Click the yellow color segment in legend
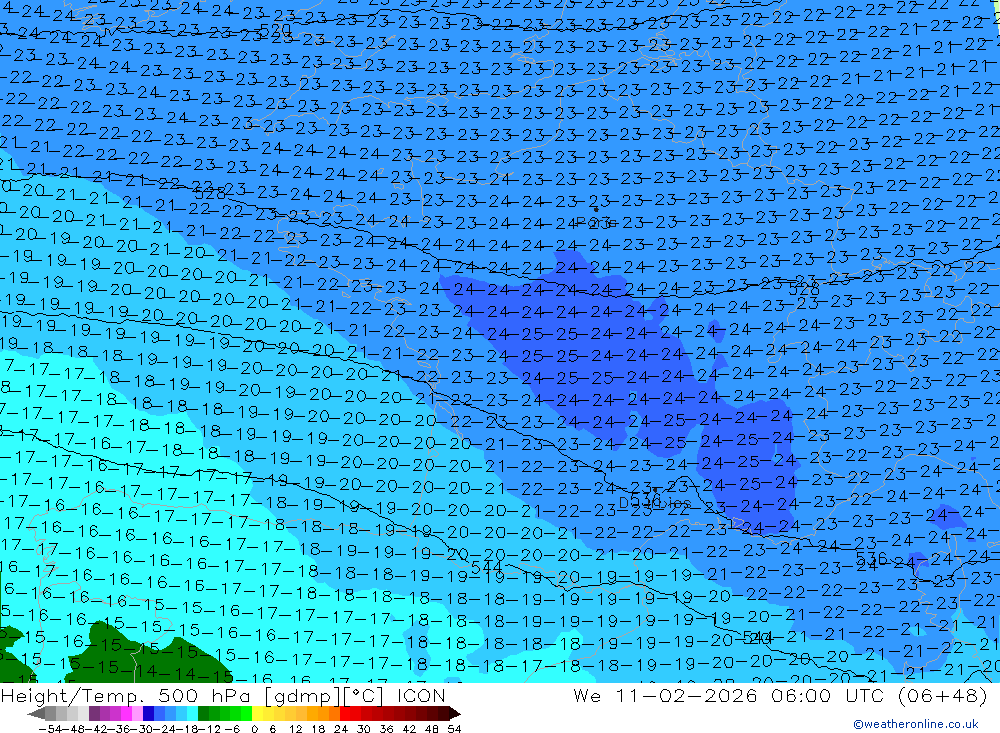 pos(258,713)
